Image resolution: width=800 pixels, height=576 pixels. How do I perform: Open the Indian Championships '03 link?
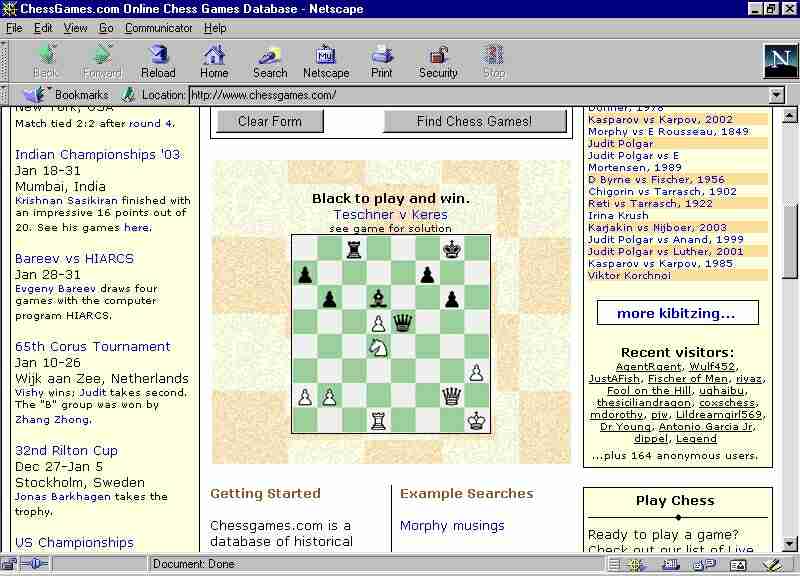pos(97,154)
